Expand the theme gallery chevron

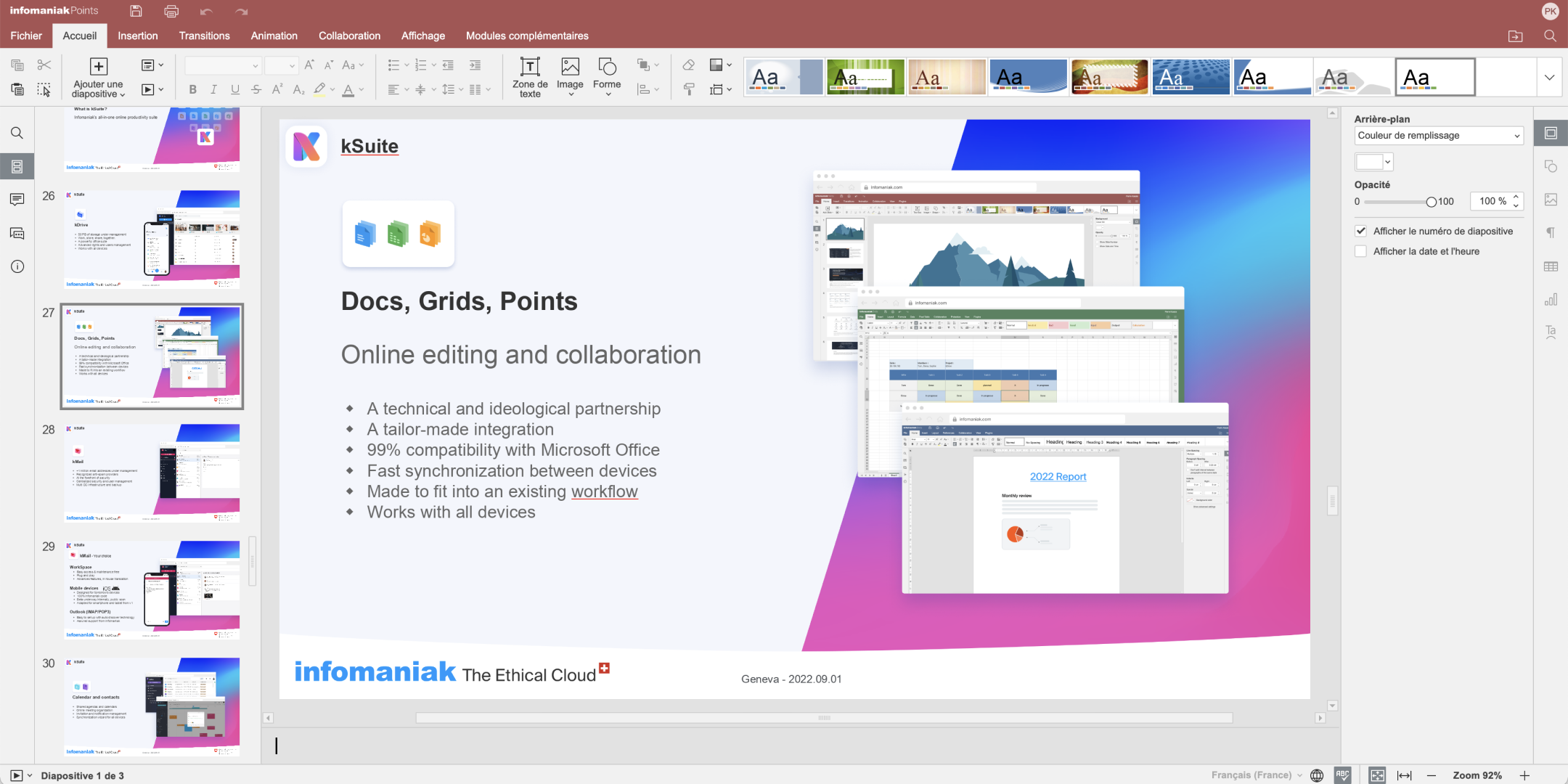click(x=1549, y=77)
